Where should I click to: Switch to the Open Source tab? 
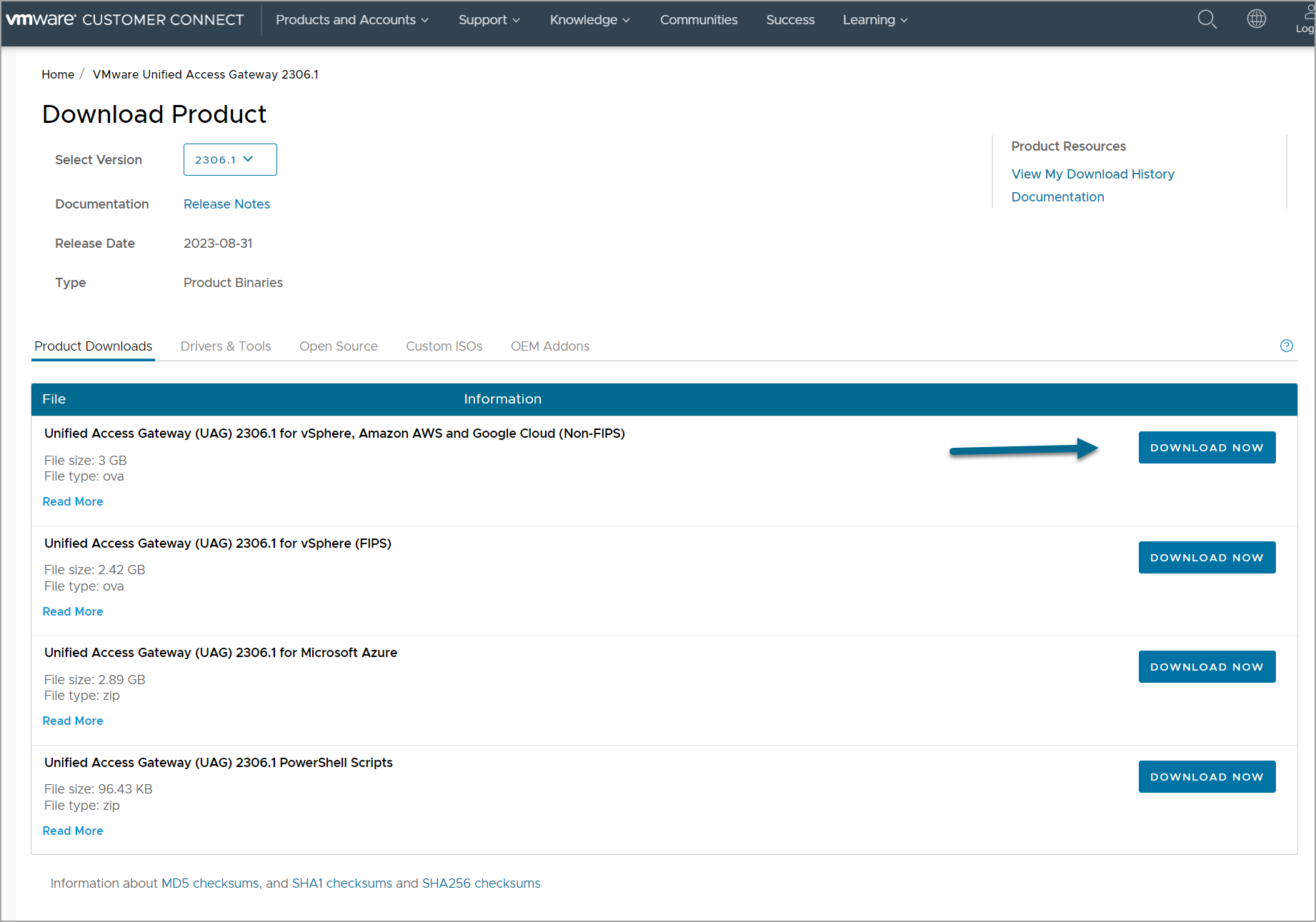pos(339,346)
